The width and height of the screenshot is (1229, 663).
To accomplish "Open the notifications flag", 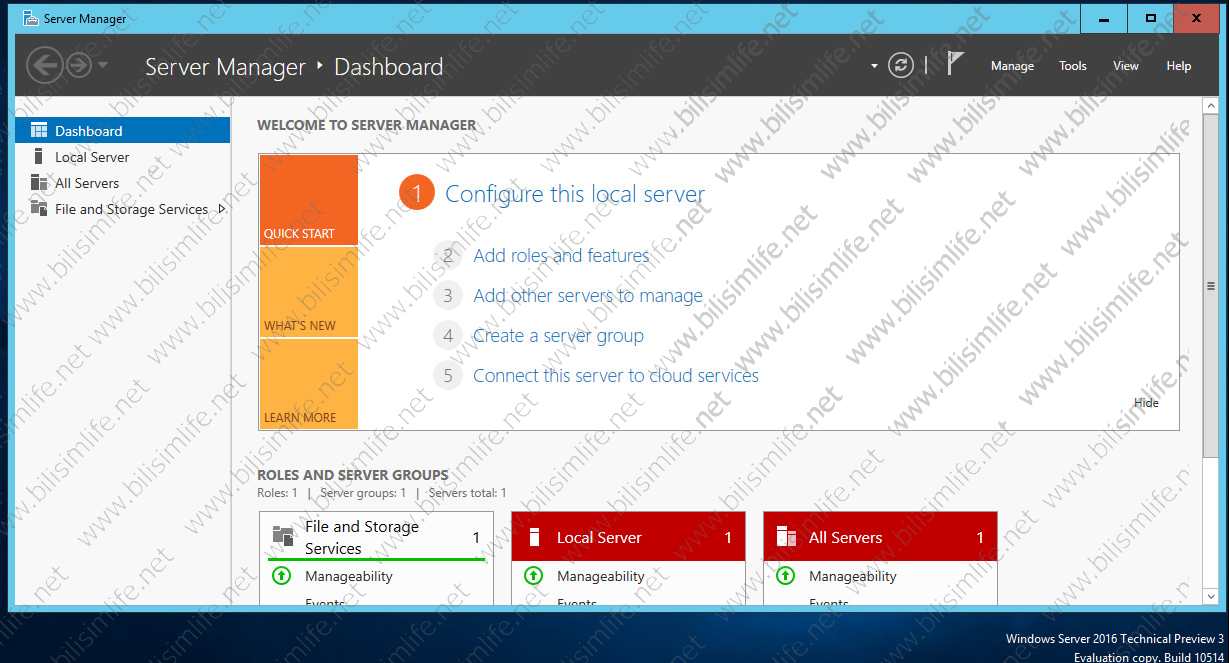I will pos(955,65).
